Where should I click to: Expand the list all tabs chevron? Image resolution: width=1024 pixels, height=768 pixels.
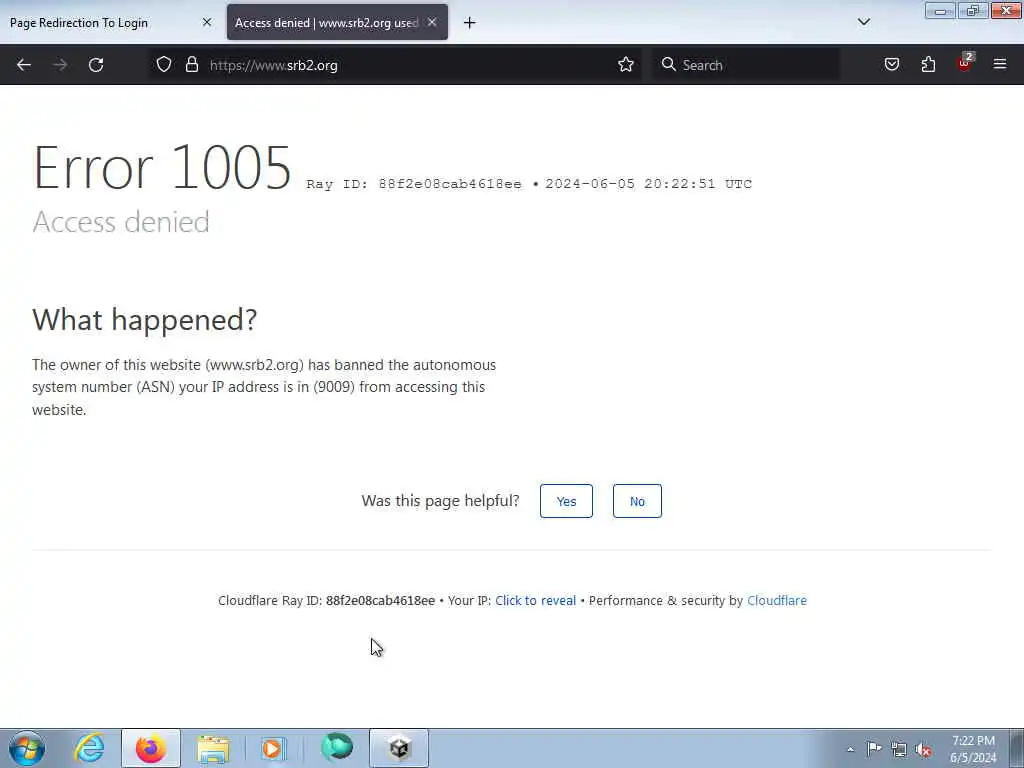pyautogui.click(x=863, y=22)
